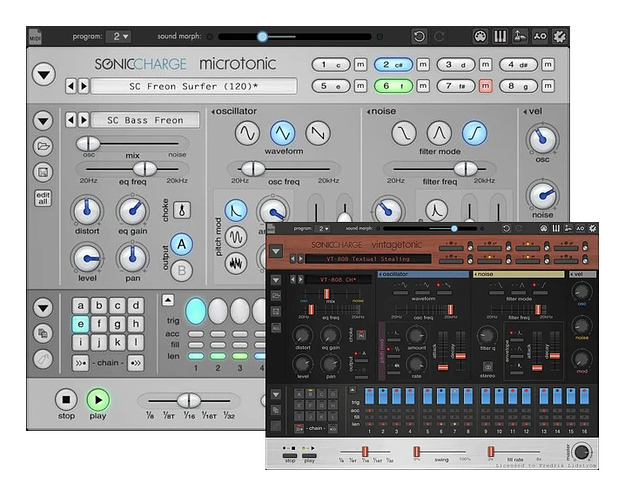Image resolution: width=625 pixels, height=496 pixels.
Task: Mute channel 4 with its m button
Action: coord(548,65)
